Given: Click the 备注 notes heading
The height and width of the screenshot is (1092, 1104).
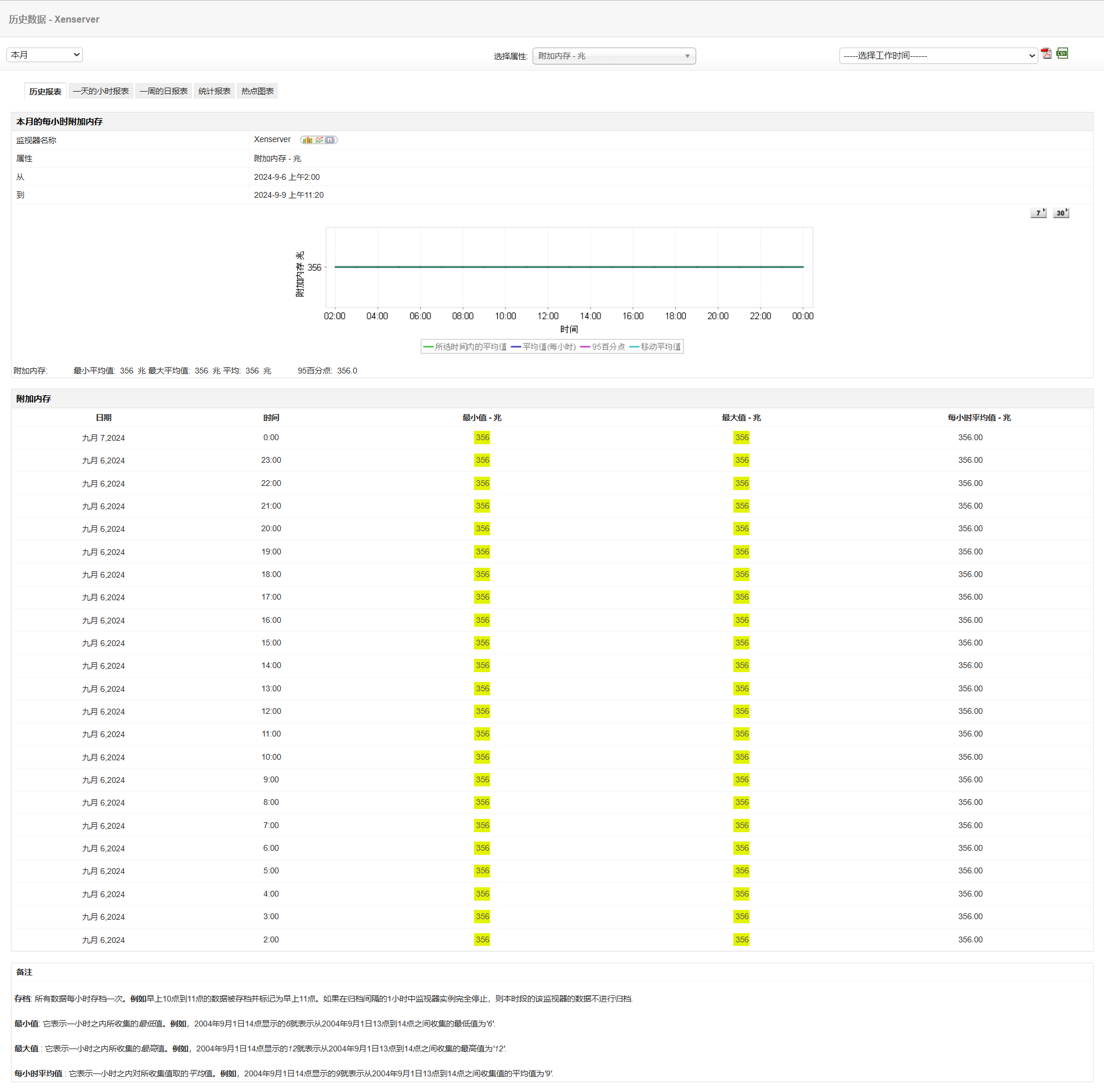Looking at the screenshot, I should coord(24,972).
